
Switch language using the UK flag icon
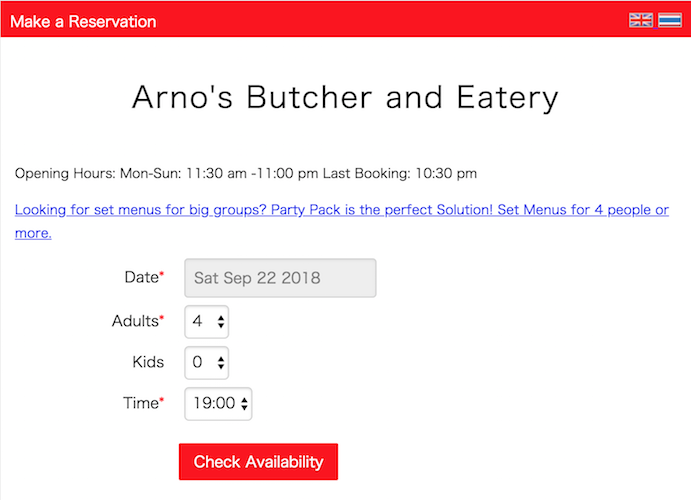tap(641, 20)
